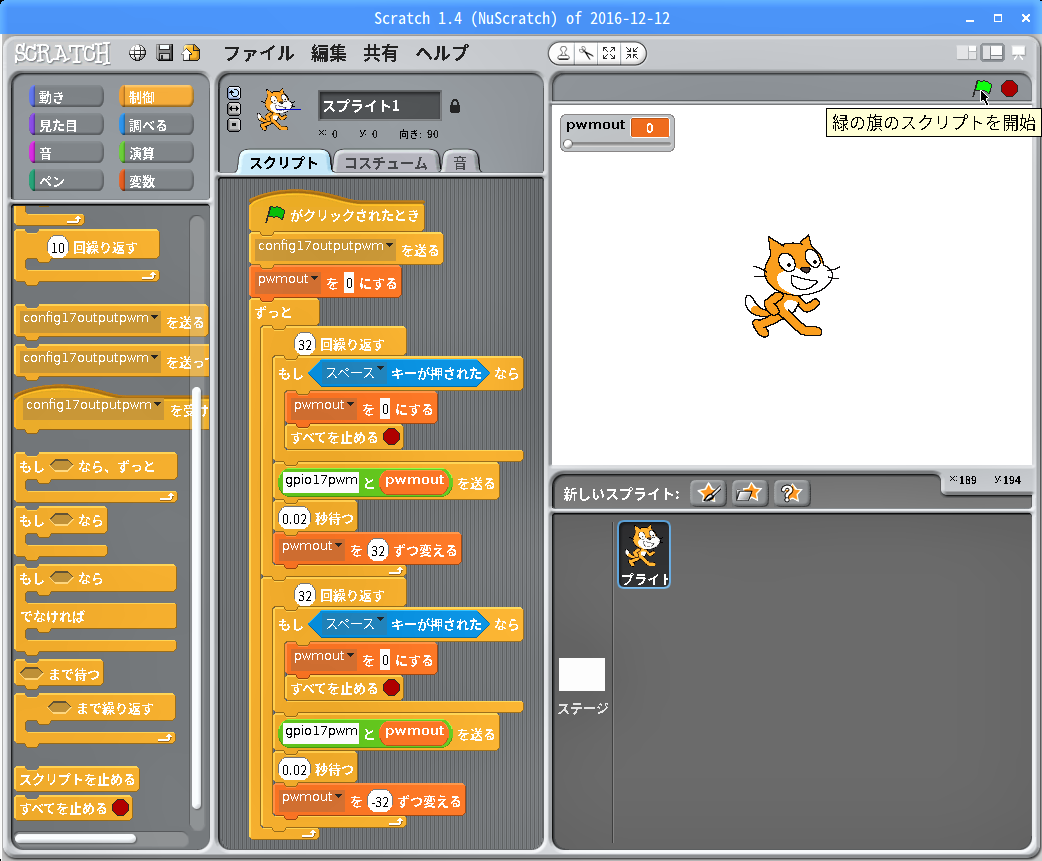
Task: Save project with the floppy disk icon
Action: (165, 53)
